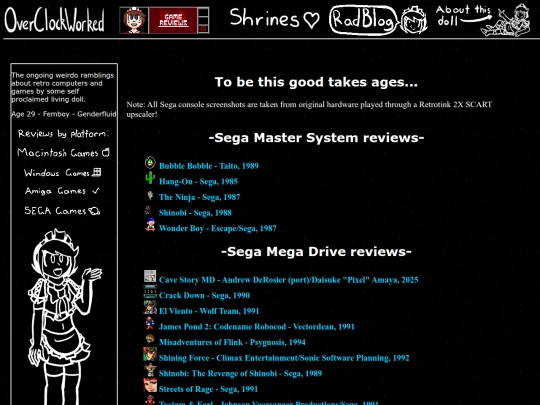Open the Shining Force review link
Viewport: 540px width, 405px height.
(x=284, y=358)
